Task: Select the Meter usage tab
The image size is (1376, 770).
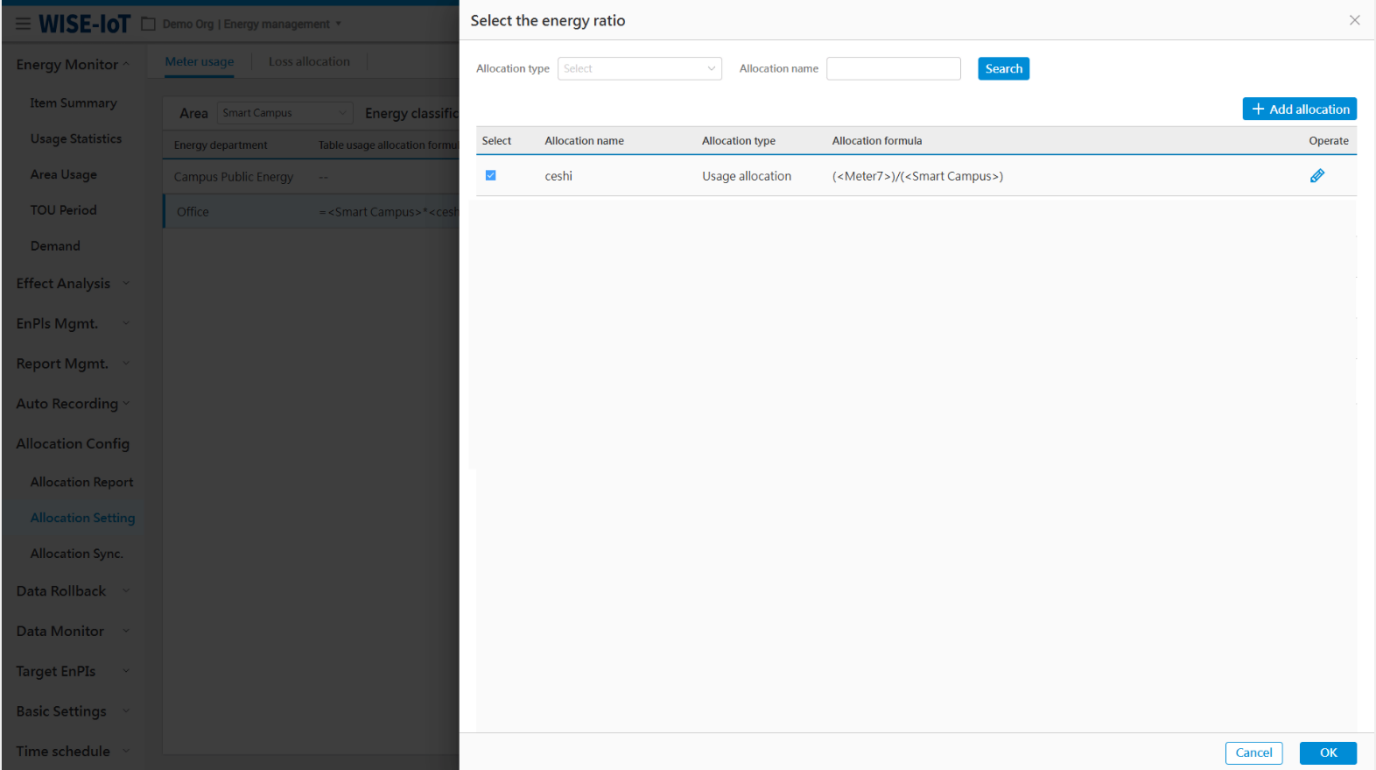Action: click(x=199, y=62)
